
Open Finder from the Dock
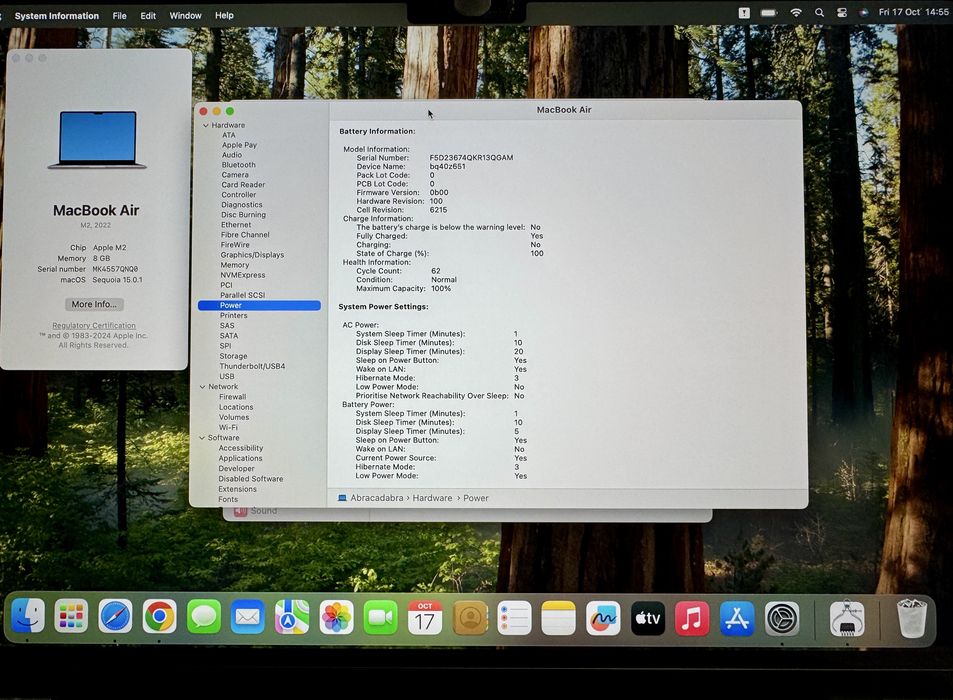28,616
